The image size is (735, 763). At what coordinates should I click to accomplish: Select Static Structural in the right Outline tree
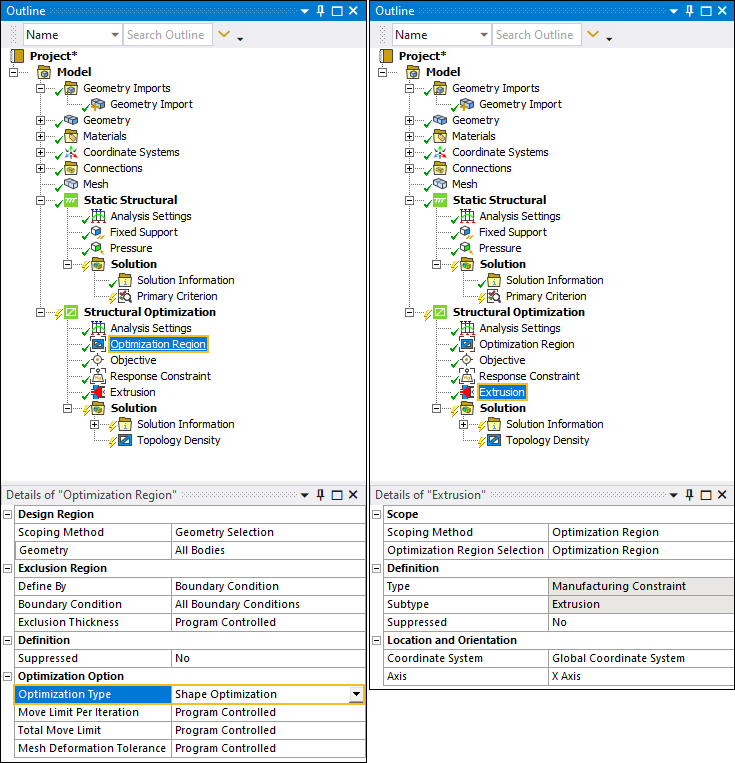coord(499,200)
